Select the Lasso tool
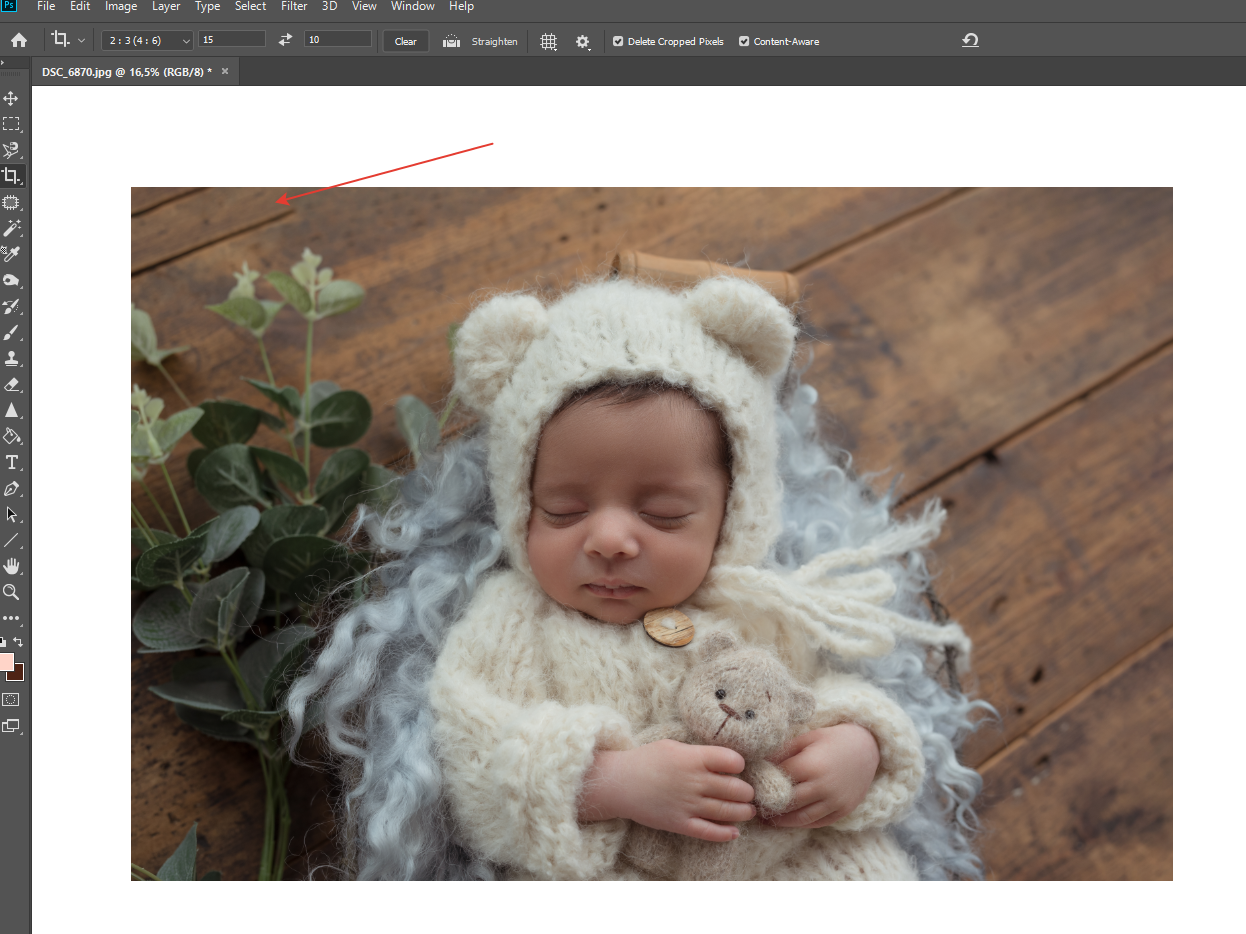Image resolution: width=1246 pixels, height=934 pixels. pos(12,150)
